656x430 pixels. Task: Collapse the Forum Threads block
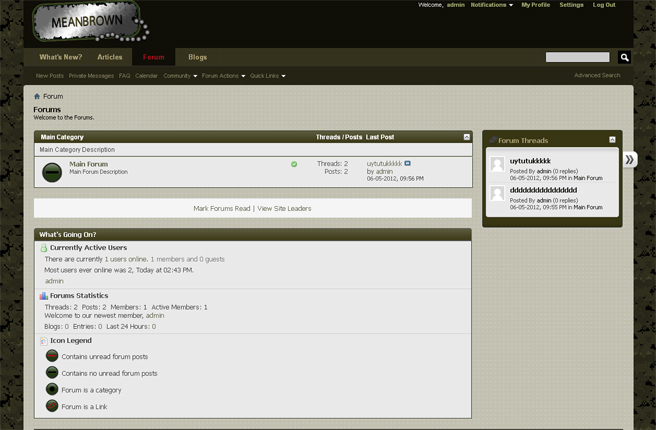612,140
